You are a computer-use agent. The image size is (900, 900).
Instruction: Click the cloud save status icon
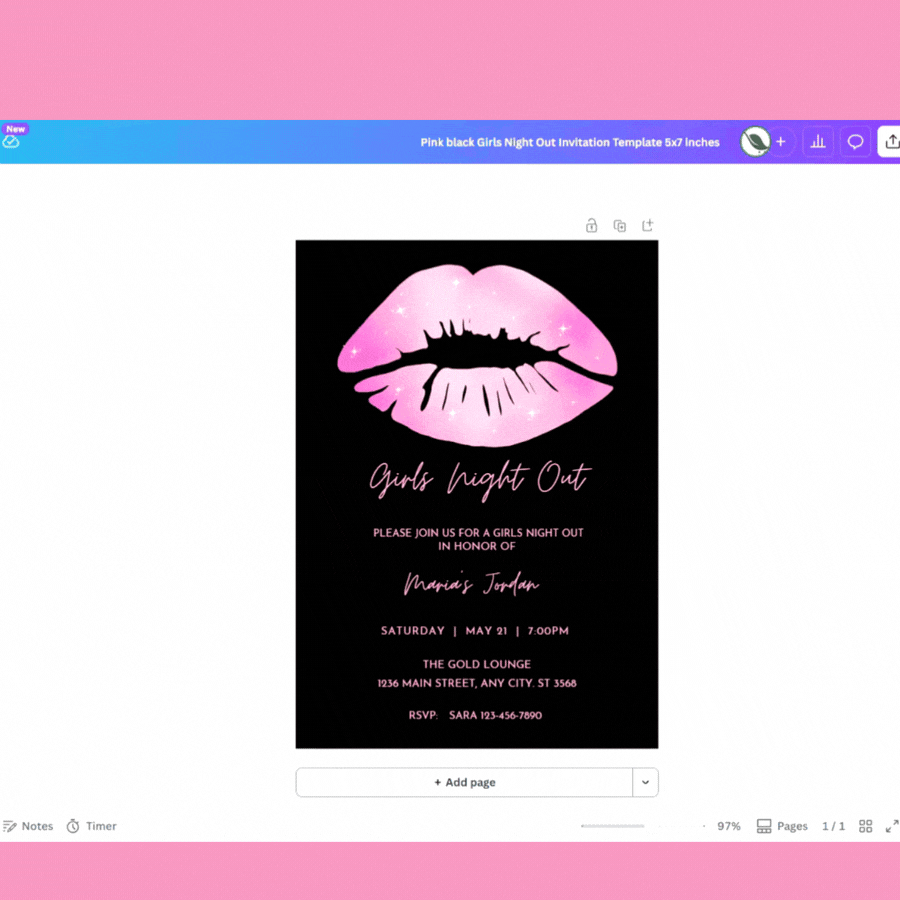click(11, 142)
